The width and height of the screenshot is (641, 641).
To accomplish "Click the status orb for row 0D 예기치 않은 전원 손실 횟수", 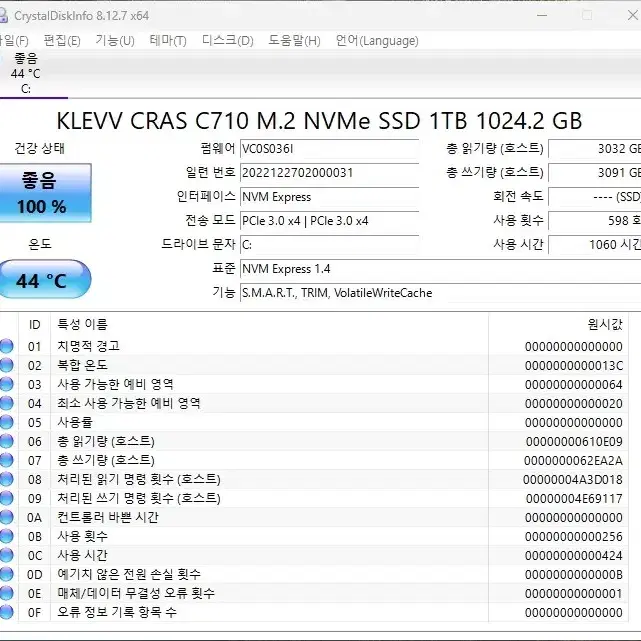I will coord(6,574).
